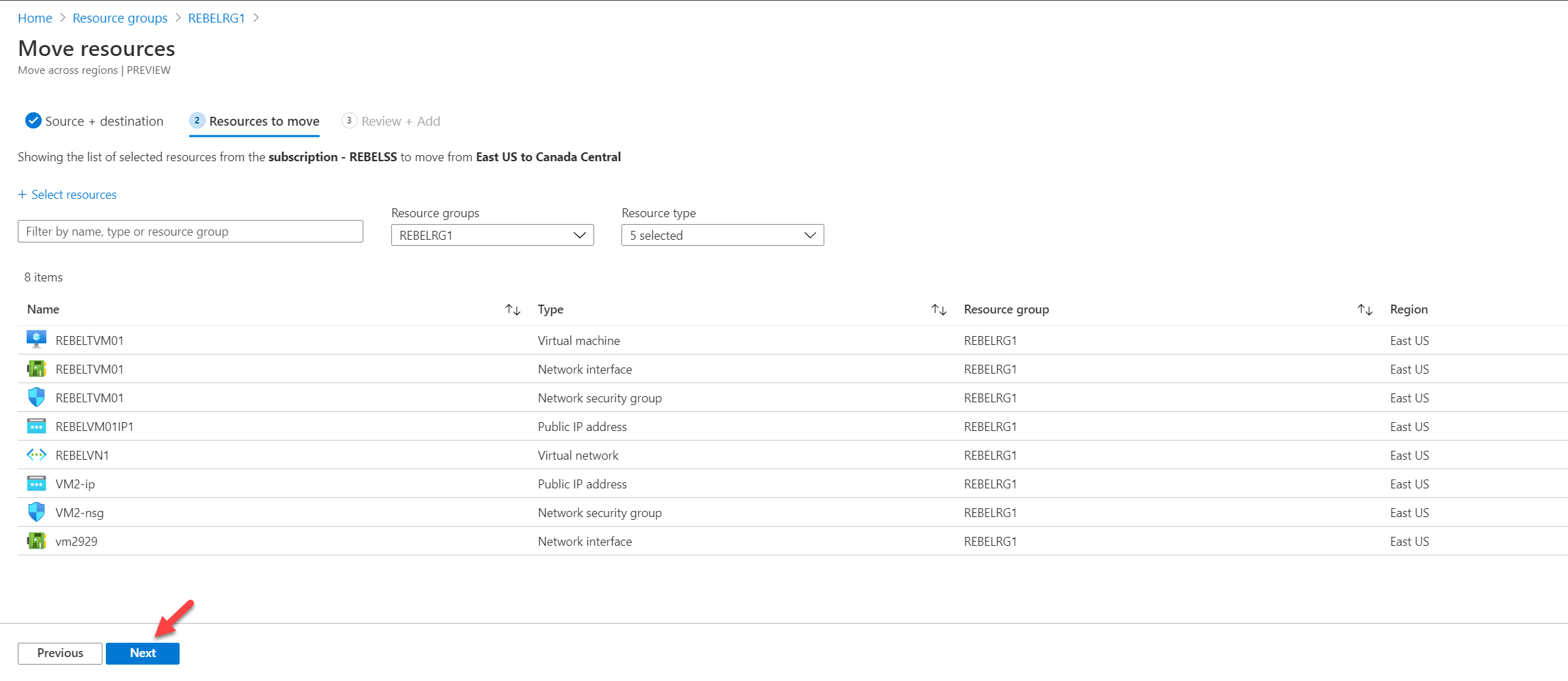
Task: Open the Resource groups breadcrumb link
Action: click(120, 18)
